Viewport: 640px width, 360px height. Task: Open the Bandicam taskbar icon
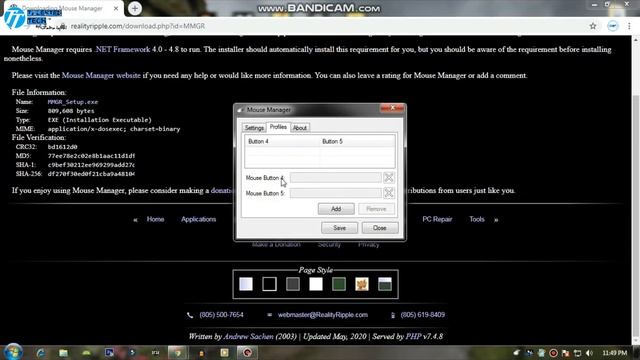(247, 353)
